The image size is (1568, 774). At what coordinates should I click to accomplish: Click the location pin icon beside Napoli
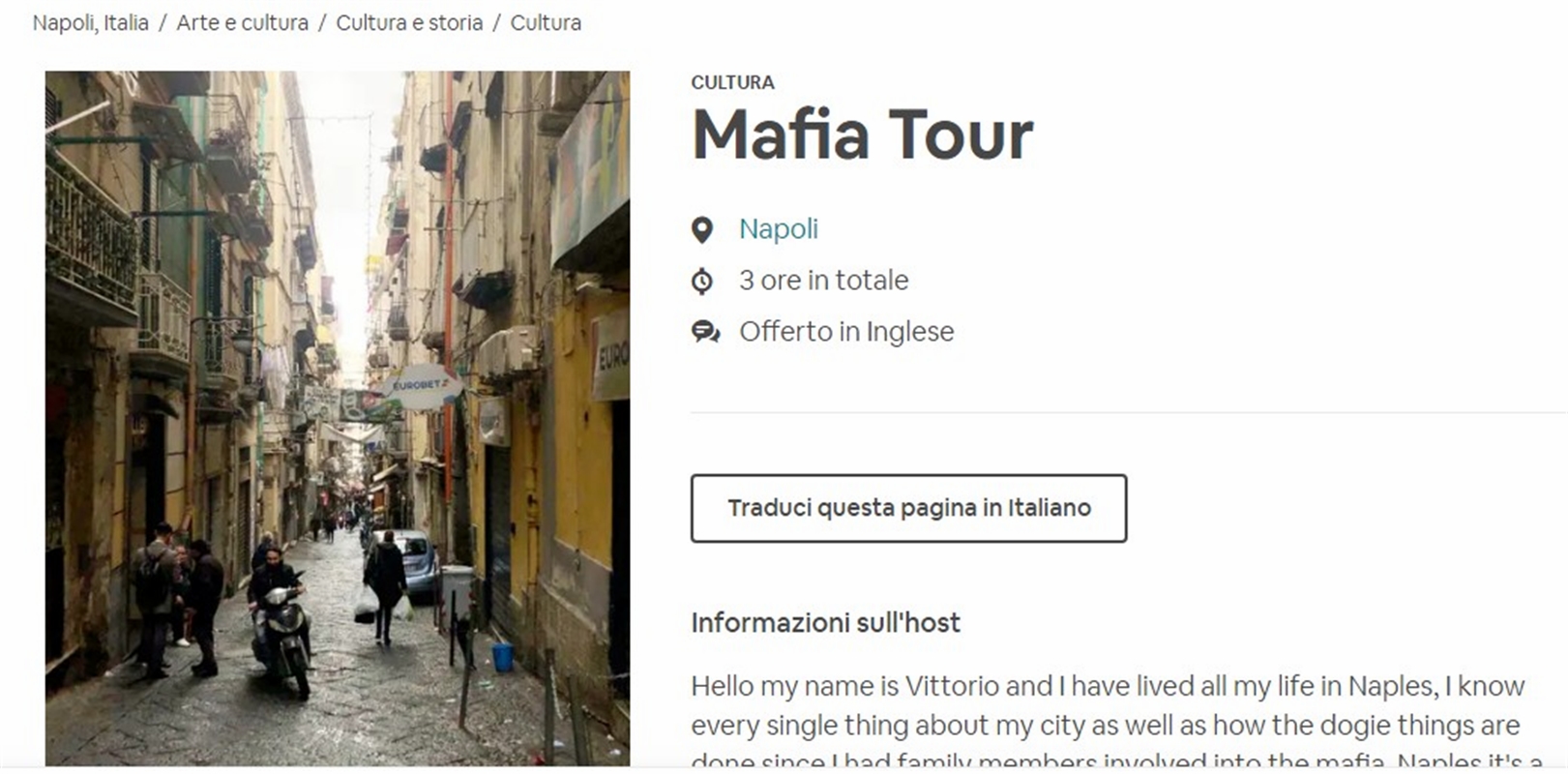point(702,229)
